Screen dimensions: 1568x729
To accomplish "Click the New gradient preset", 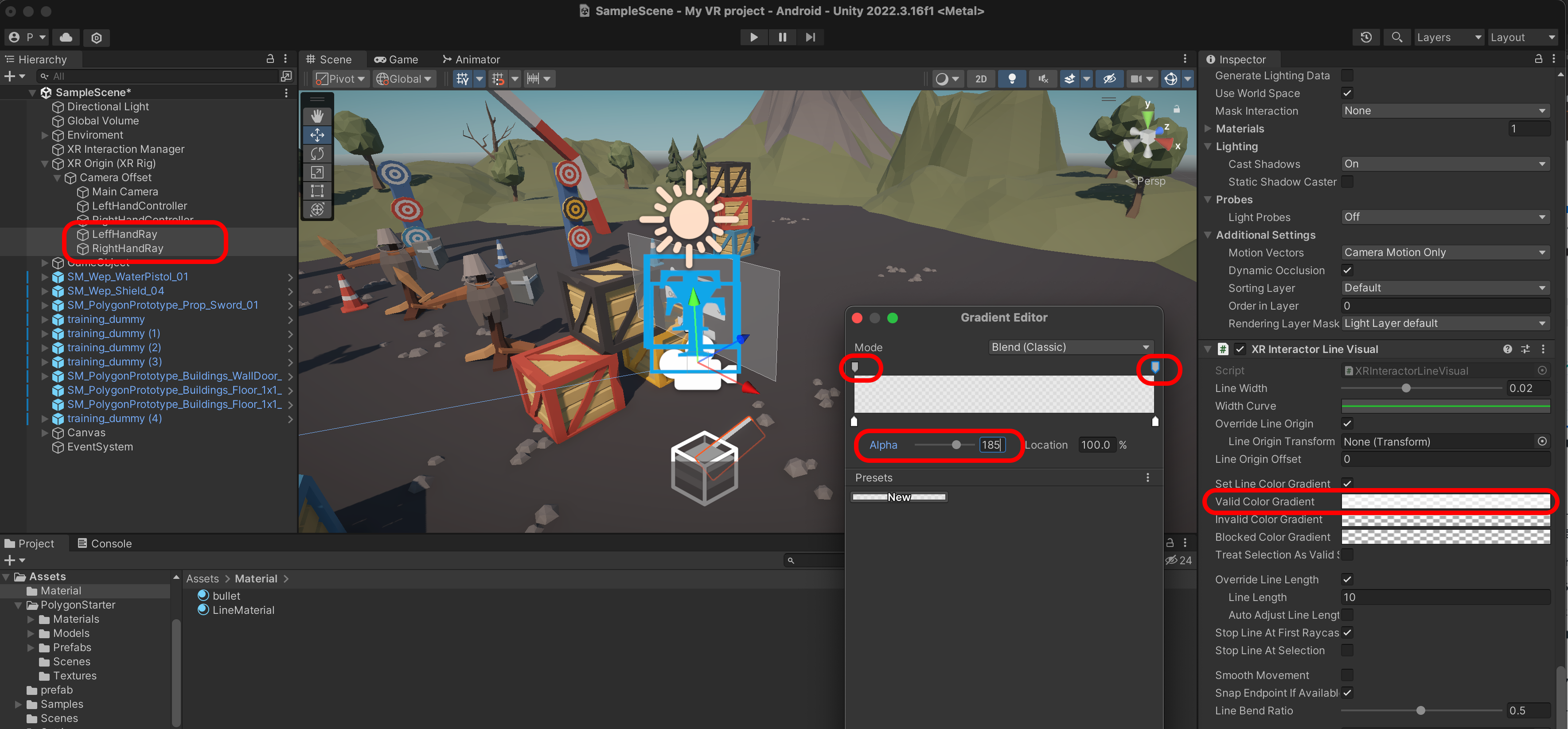I will tap(898, 497).
